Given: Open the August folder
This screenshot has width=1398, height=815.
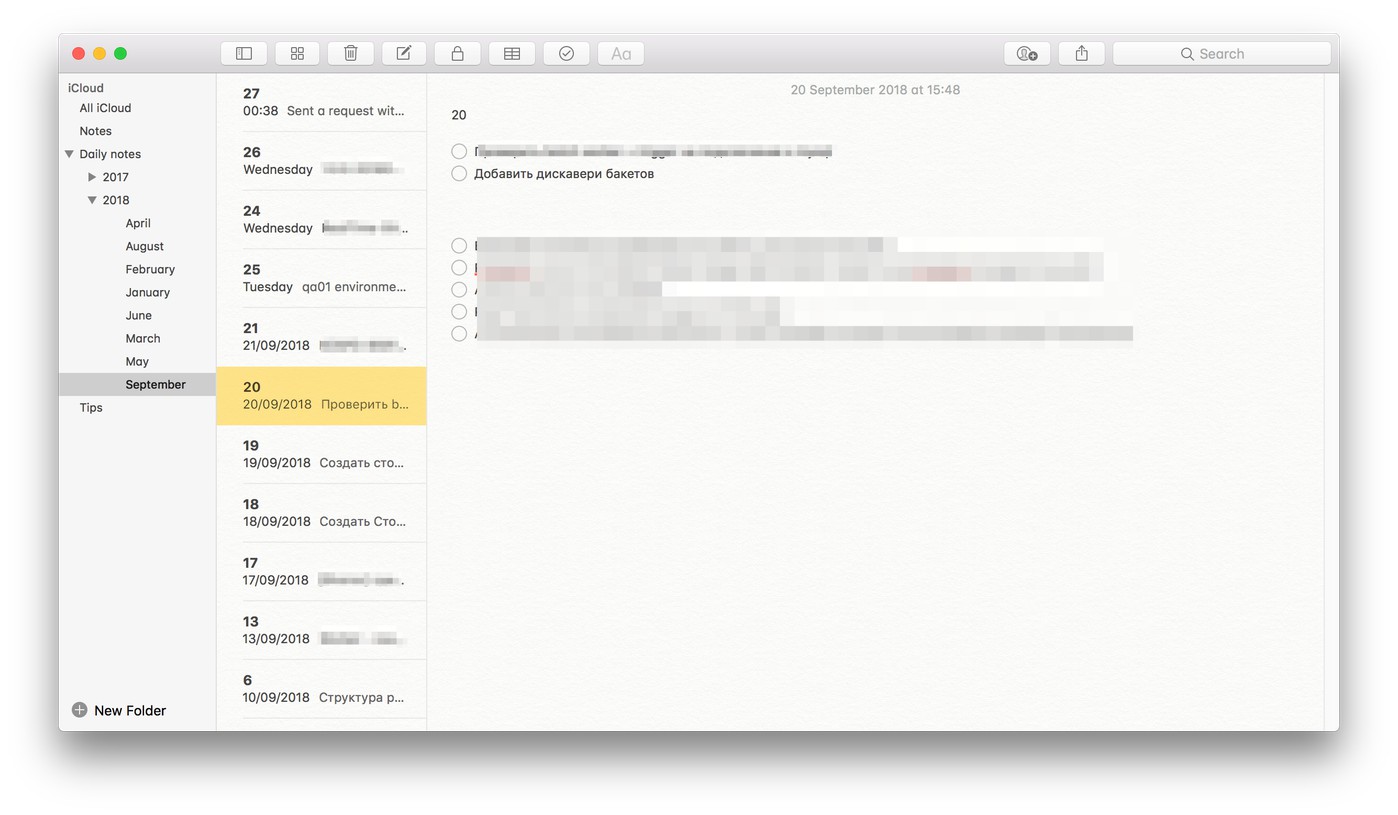Looking at the screenshot, I should (144, 246).
